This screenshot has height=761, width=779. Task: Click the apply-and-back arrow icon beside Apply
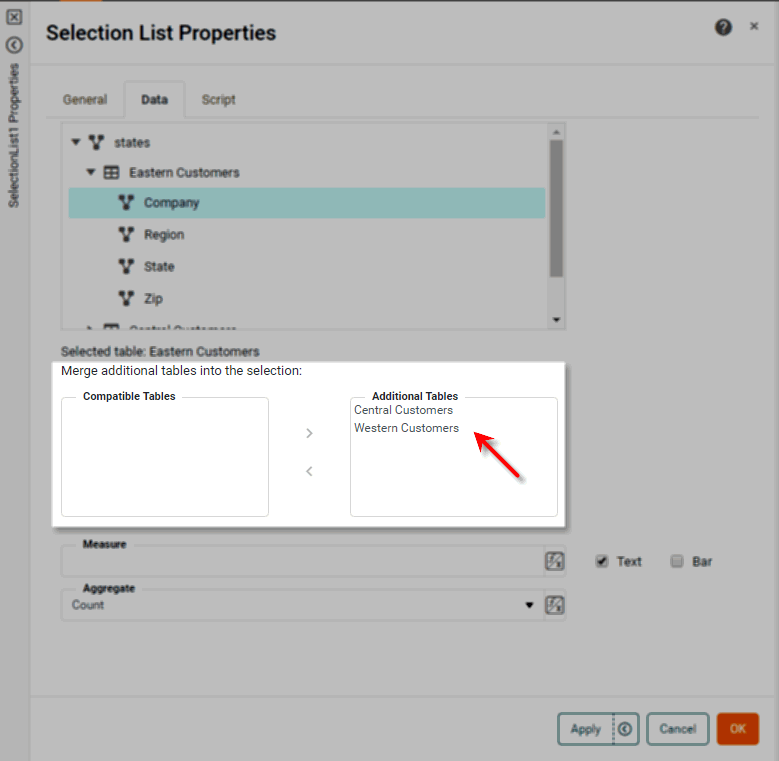(625, 729)
